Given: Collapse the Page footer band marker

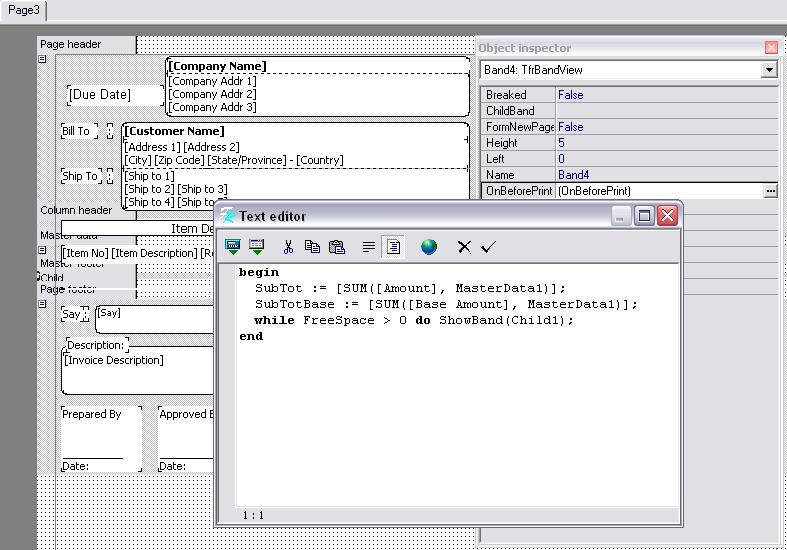Looking at the screenshot, I should (42, 303).
